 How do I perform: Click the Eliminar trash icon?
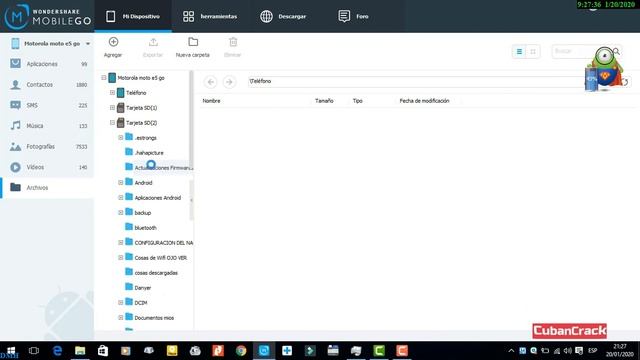tap(233, 42)
